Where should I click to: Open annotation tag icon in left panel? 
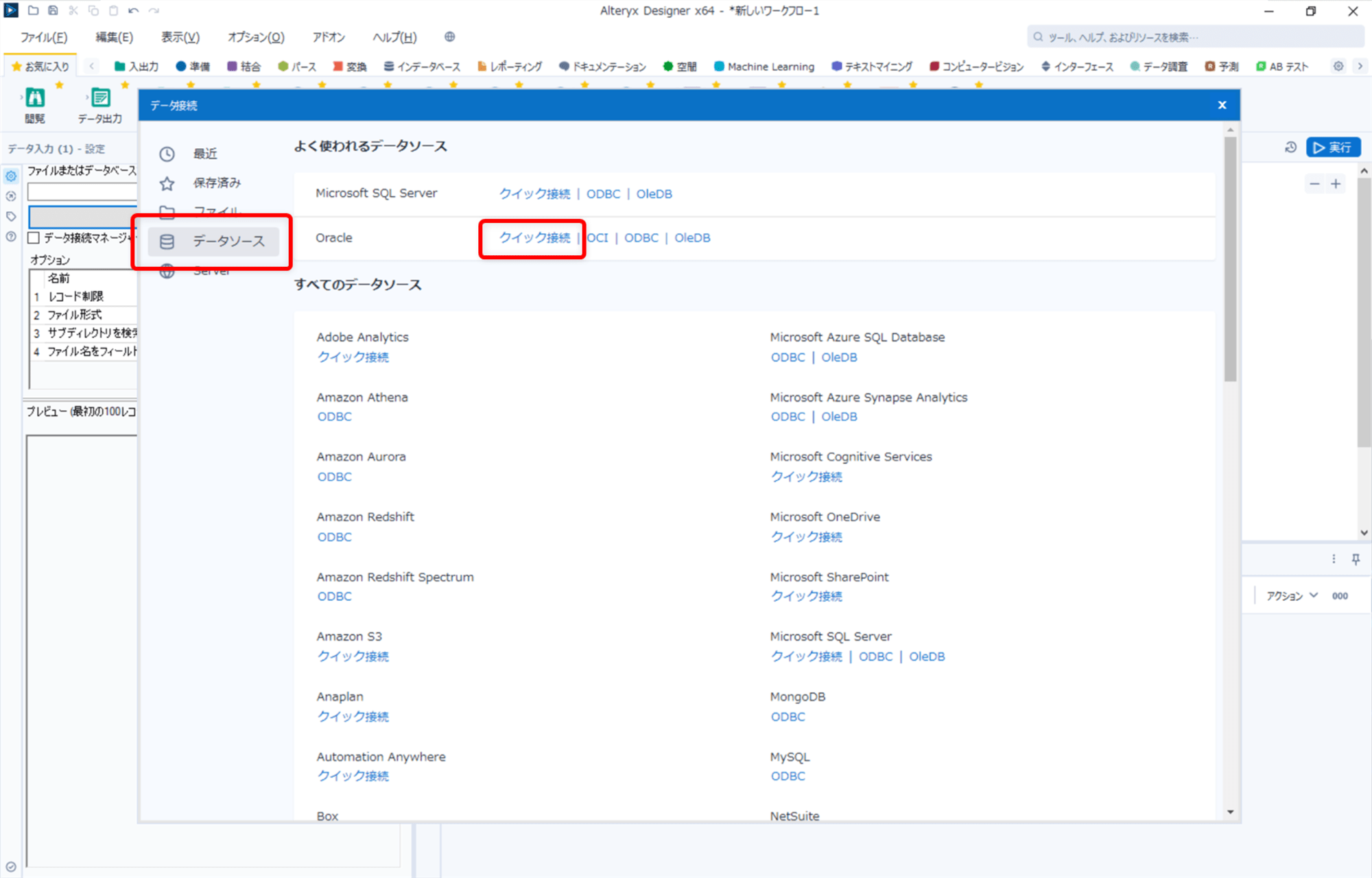point(11,216)
